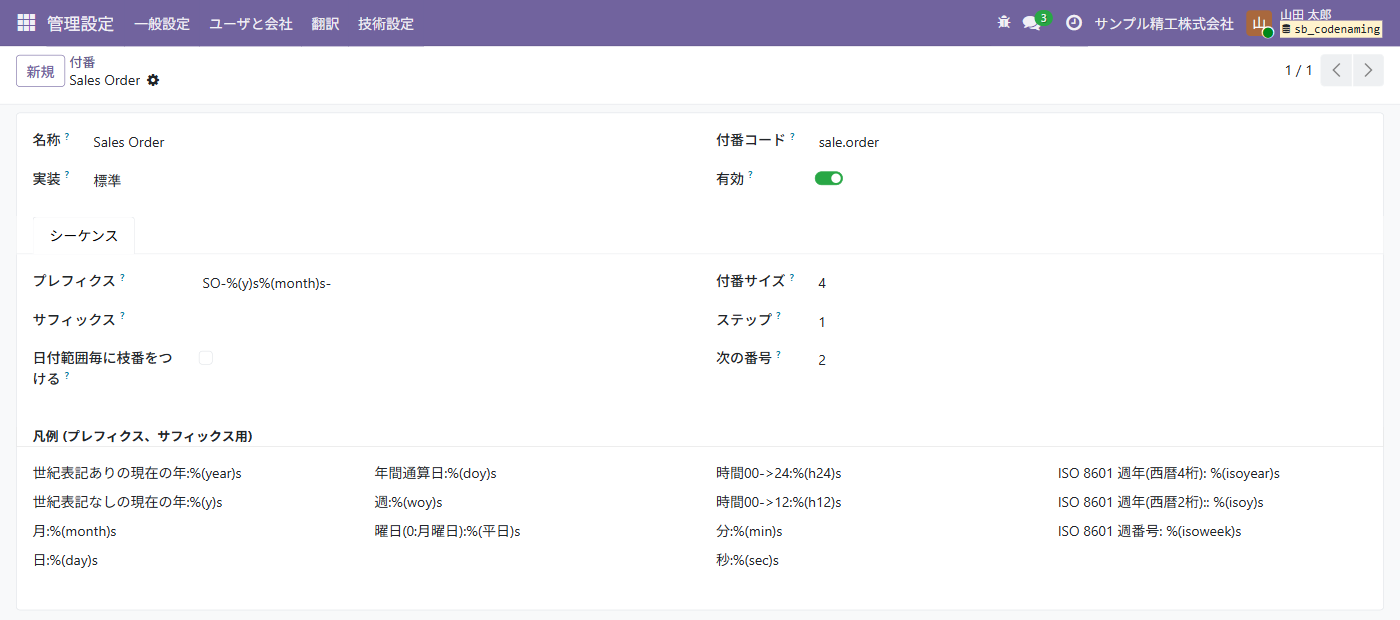This screenshot has height=620, width=1400.
Task: Open the 翻訳 menu
Action: click(325, 23)
